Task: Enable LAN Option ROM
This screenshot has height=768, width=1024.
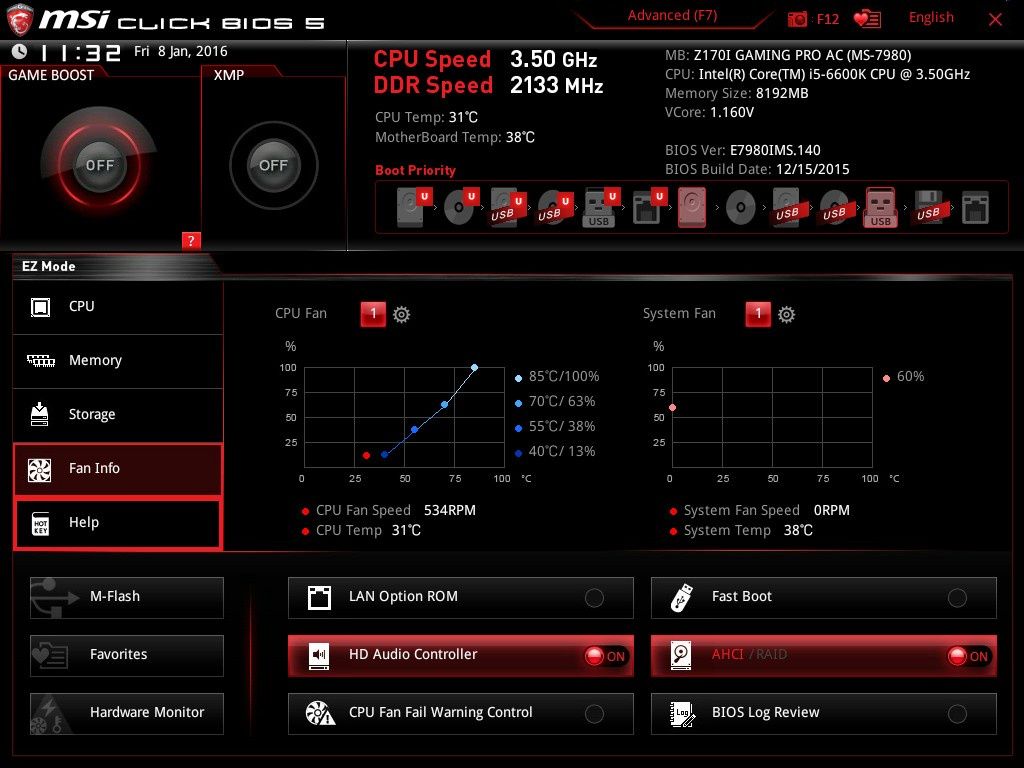Action: tap(460, 597)
